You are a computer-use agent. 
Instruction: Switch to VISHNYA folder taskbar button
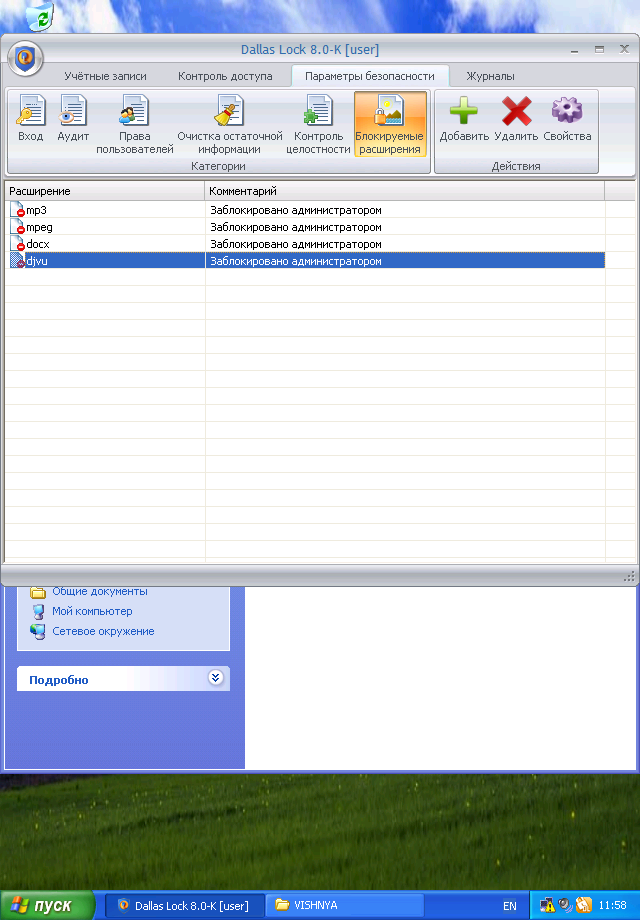pos(345,905)
